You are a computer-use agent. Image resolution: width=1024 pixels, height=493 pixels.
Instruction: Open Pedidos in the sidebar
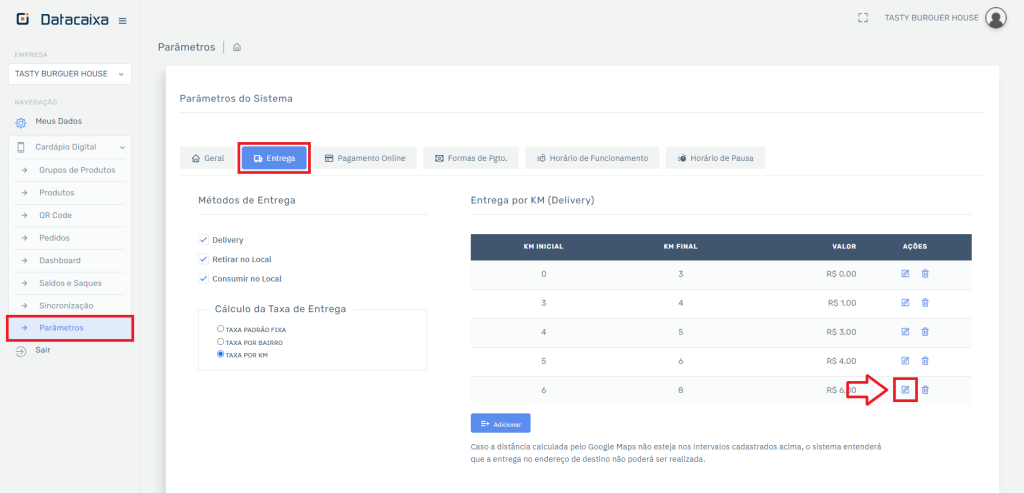[x=54, y=238]
